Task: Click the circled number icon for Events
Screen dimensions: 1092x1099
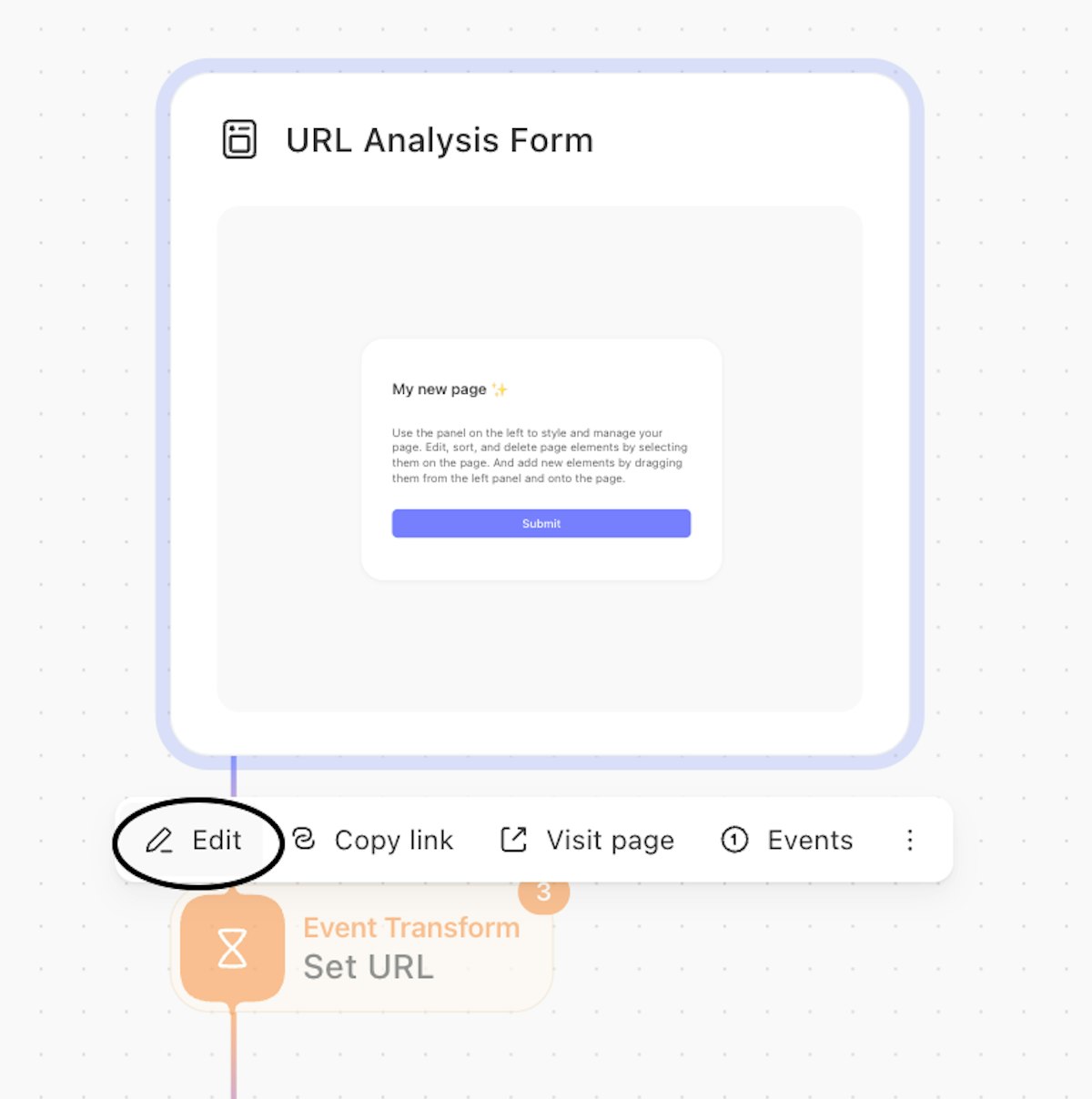Action: (734, 840)
